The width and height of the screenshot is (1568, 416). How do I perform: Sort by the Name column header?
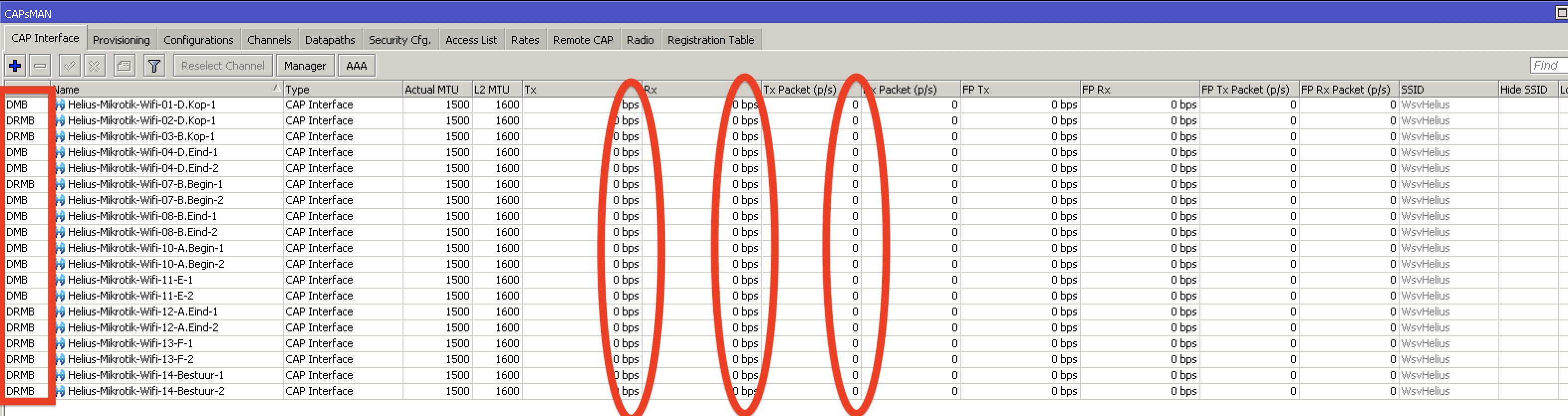[166, 90]
